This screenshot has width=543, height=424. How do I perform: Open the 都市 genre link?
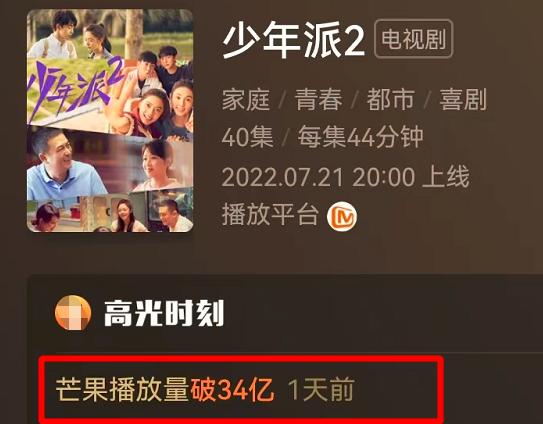pyautogui.click(x=391, y=99)
